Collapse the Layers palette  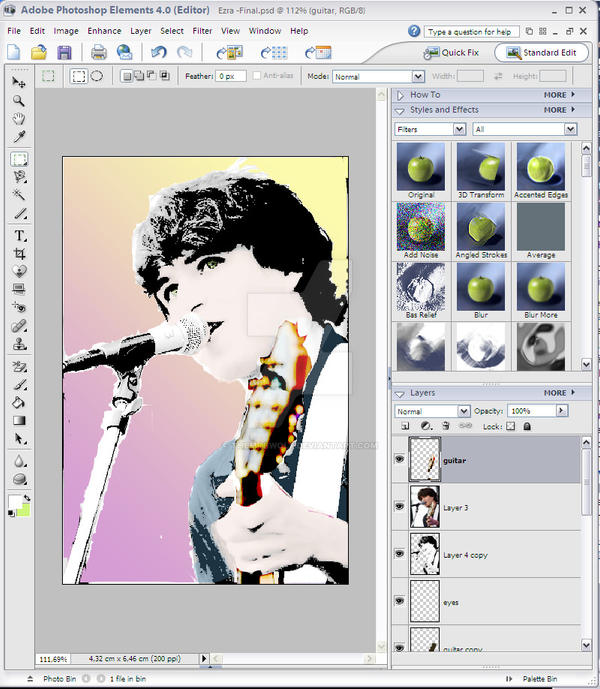(x=400, y=394)
